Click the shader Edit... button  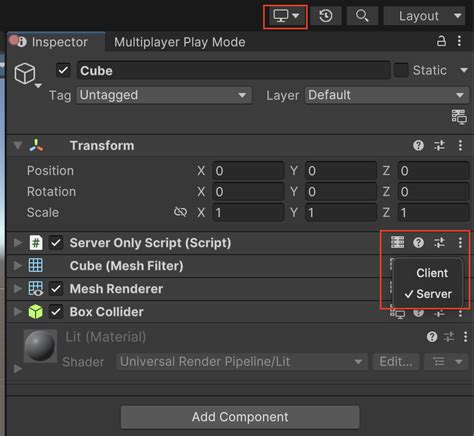(396, 362)
